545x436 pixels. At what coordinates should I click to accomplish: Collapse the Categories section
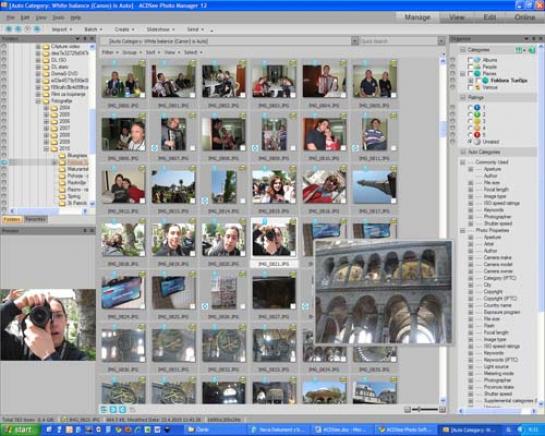point(463,50)
